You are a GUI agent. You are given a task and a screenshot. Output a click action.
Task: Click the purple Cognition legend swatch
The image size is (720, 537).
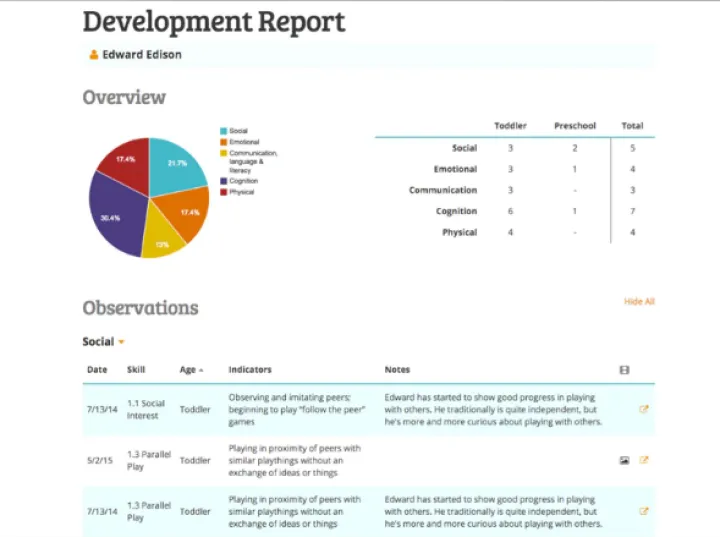pos(223,181)
